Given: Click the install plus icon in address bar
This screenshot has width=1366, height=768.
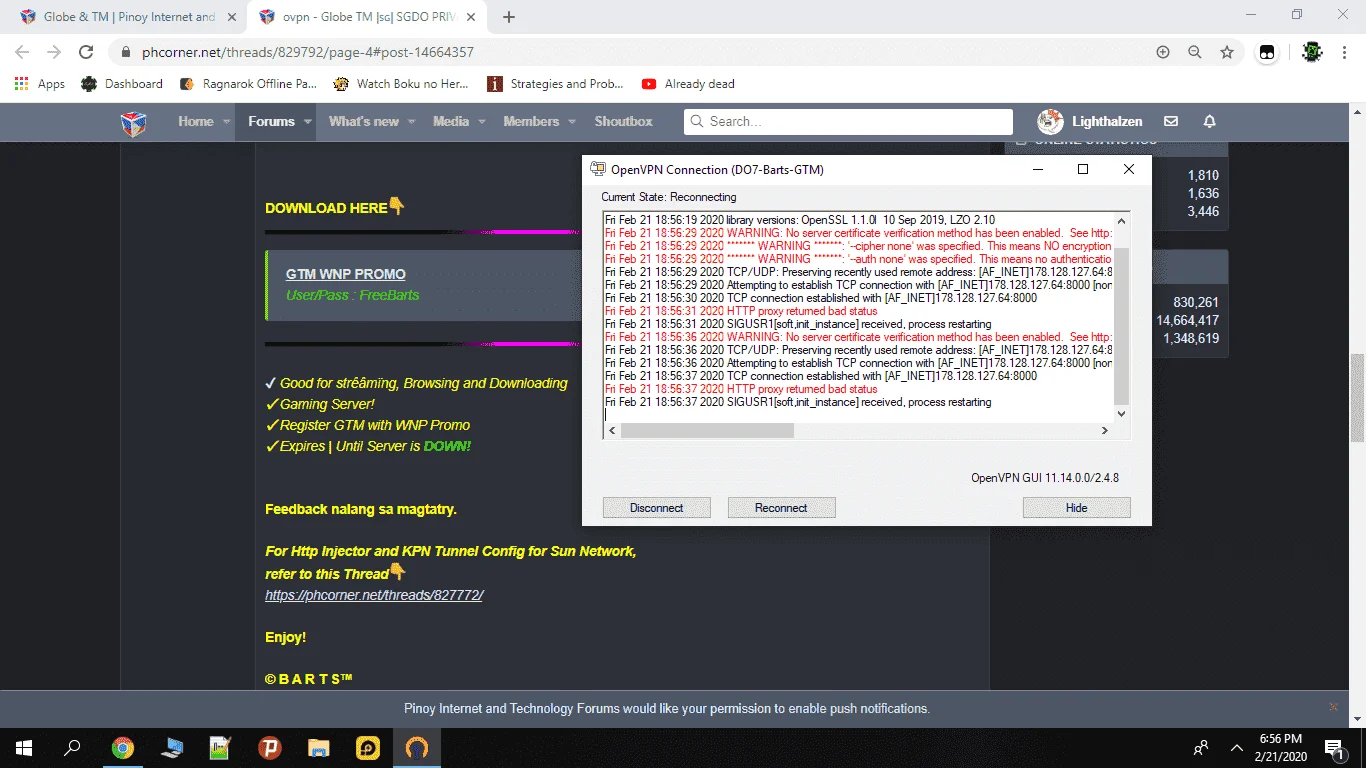Looking at the screenshot, I should click(x=1162, y=52).
